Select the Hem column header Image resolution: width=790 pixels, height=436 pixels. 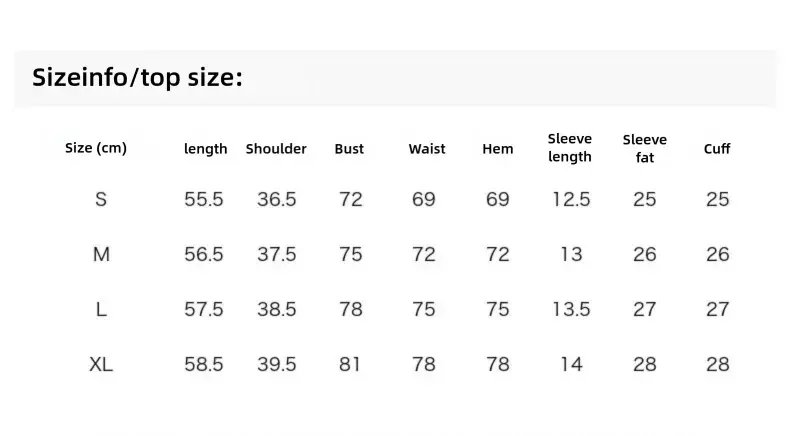click(x=498, y=149)
